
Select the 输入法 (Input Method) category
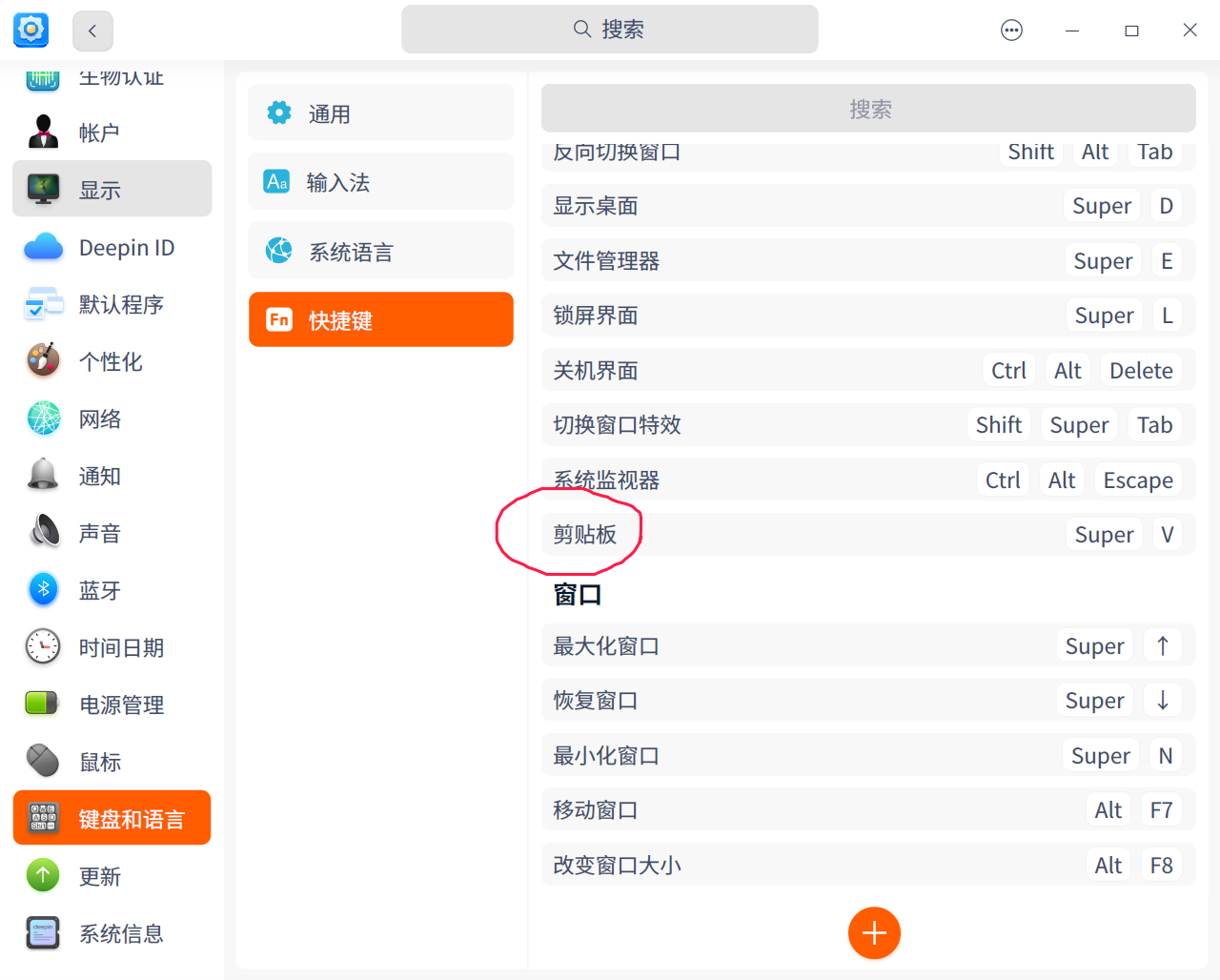(380, 181)
